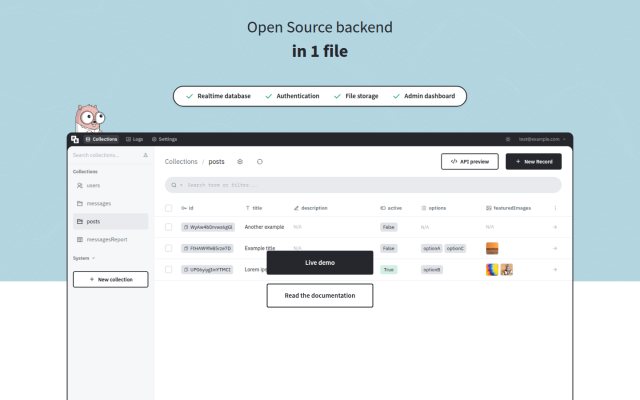Sort by the active column header
Viewport: 640px width, 400px height.
tap(391, 208)
